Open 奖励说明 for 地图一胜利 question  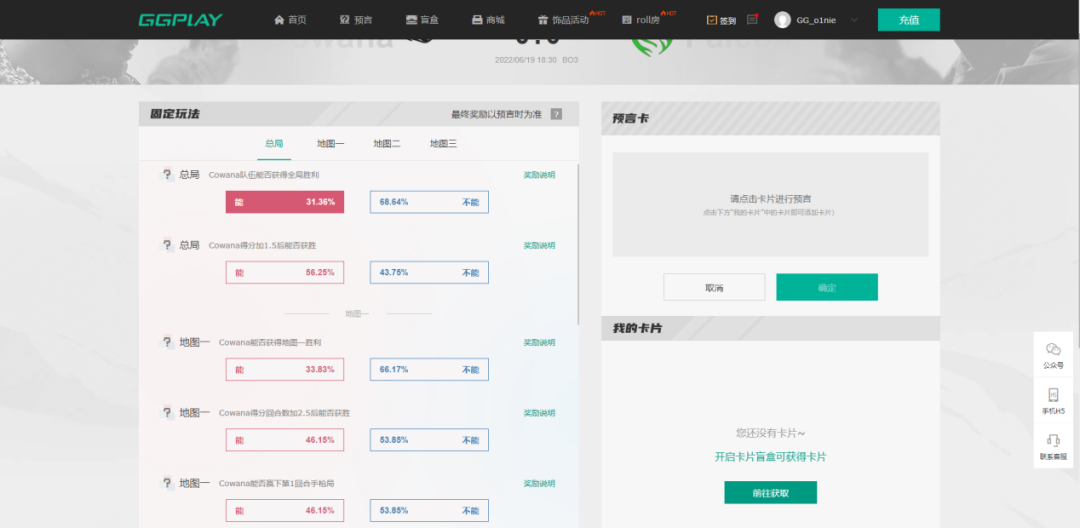coord(539,342)
